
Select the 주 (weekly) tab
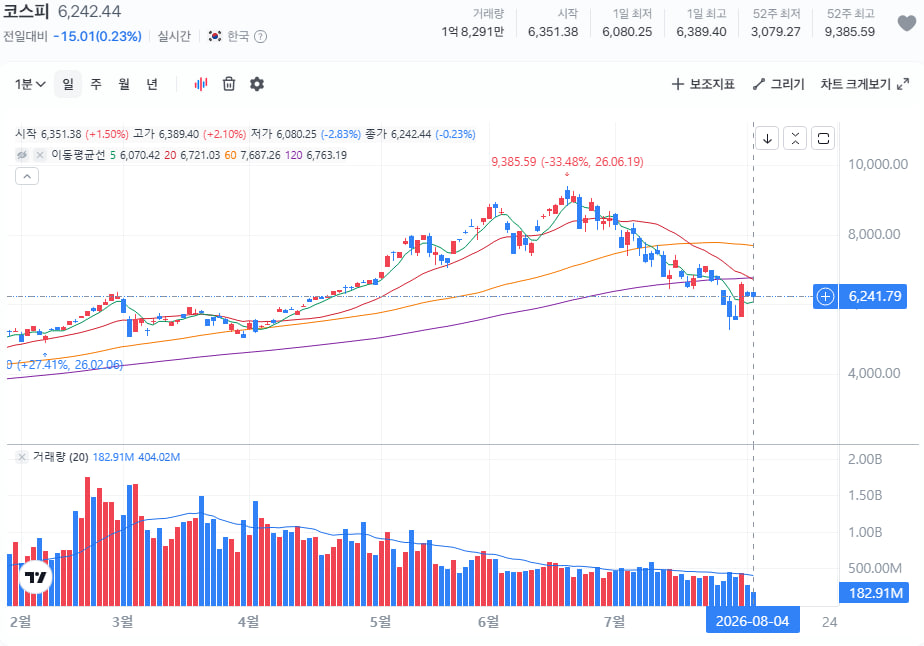click(96, 84)
